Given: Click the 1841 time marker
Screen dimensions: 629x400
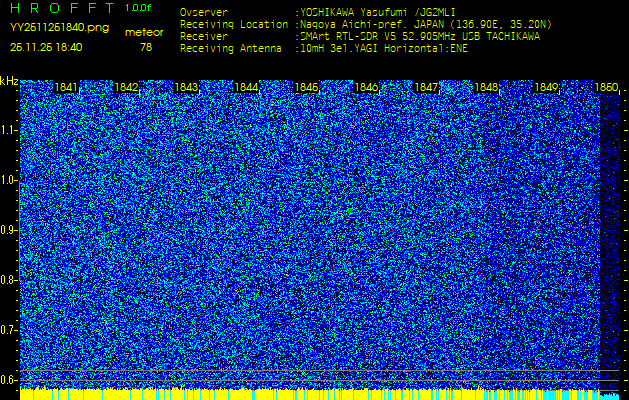Looking at the screenshot, I should pos(66,87).
